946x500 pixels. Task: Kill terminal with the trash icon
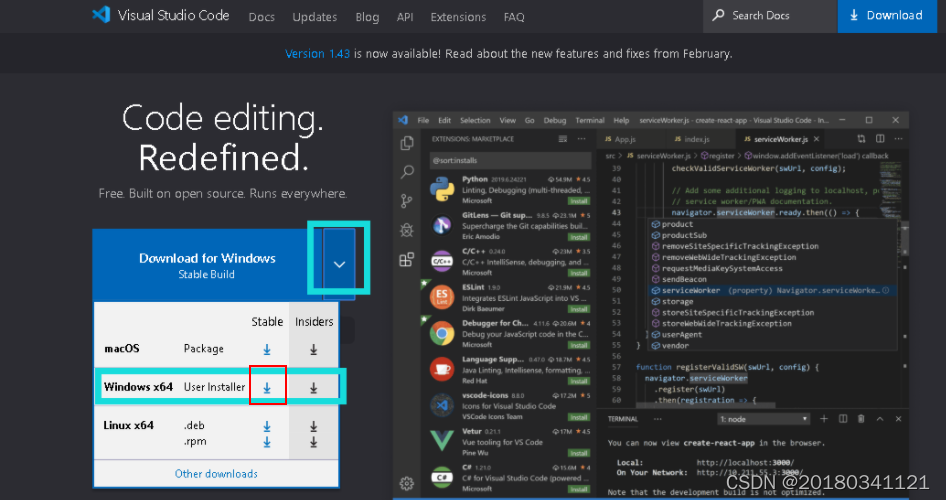coord(861,419)
